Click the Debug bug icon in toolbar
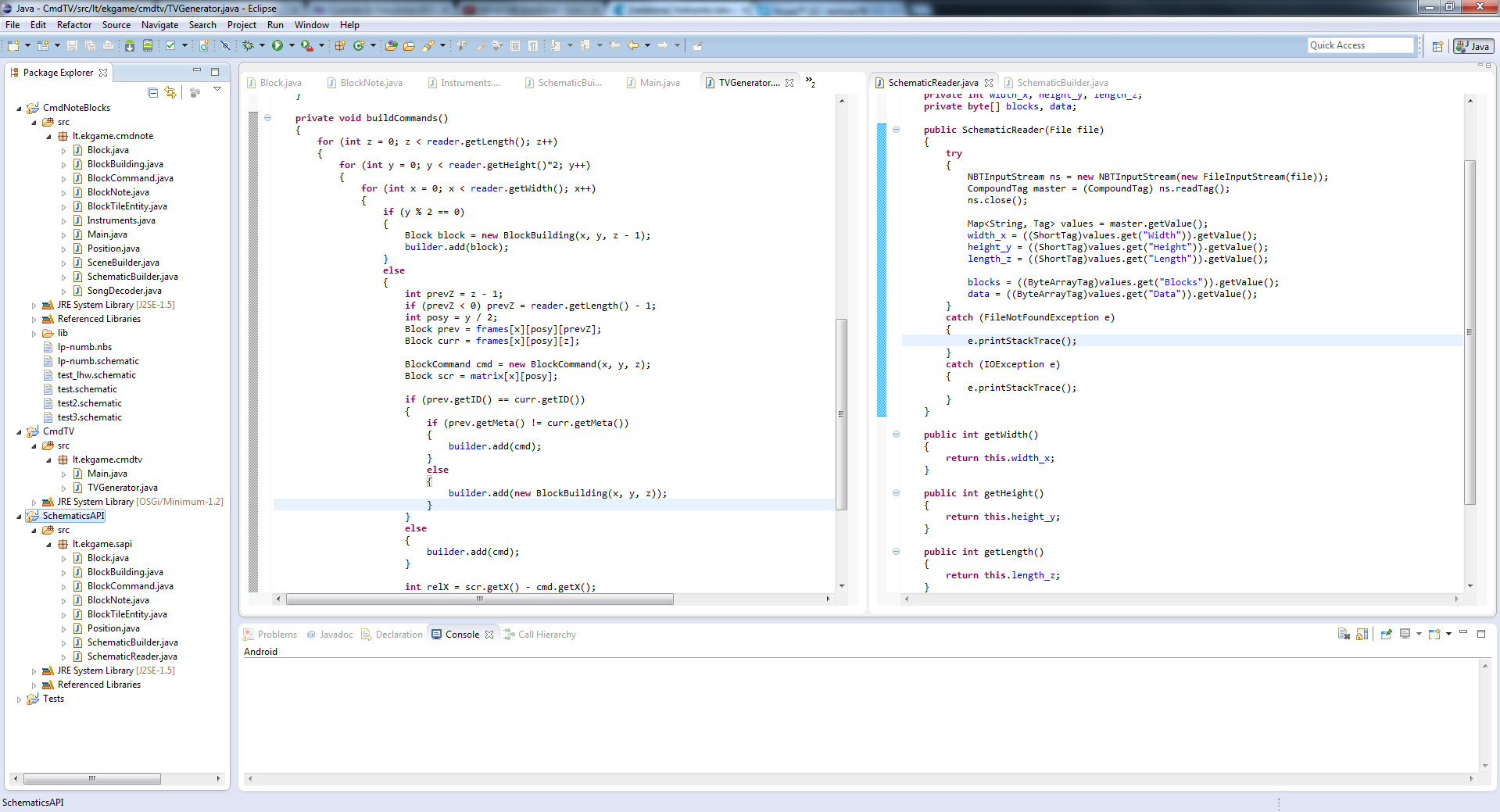The image size is (1500, 812). pos(248,46)
